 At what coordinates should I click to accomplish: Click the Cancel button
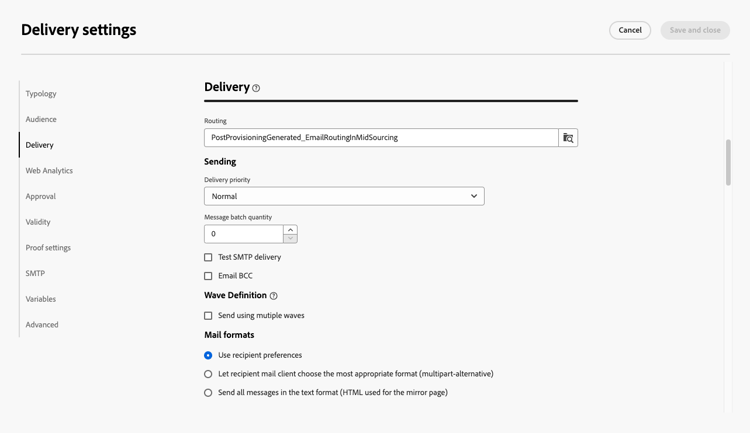630,30
